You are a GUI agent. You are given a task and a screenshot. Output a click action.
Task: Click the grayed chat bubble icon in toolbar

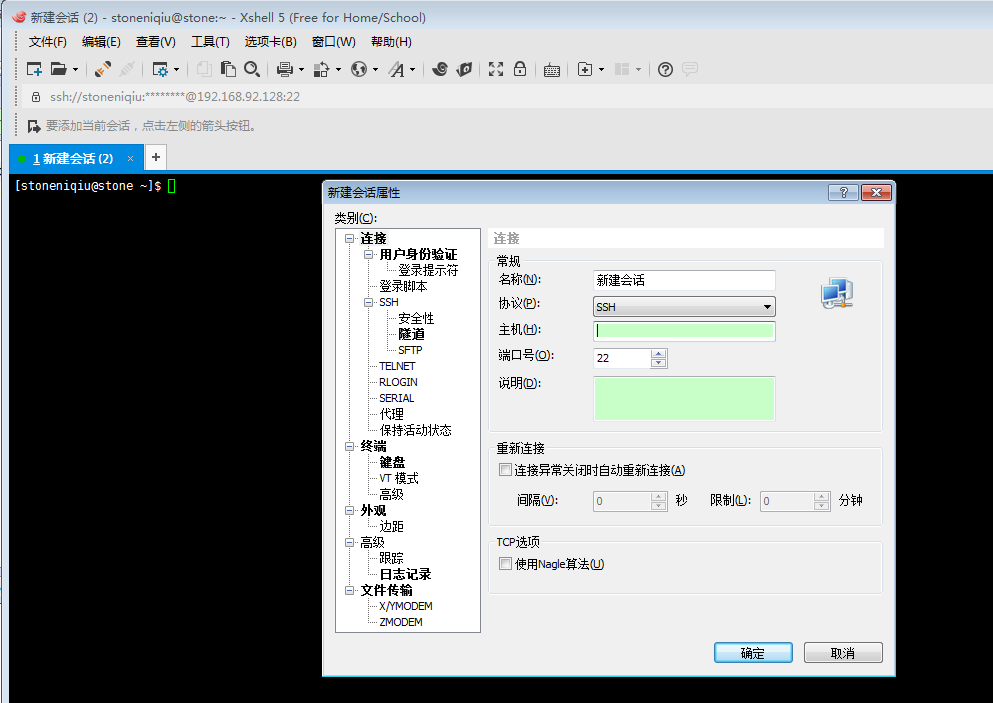coord(690,69)
